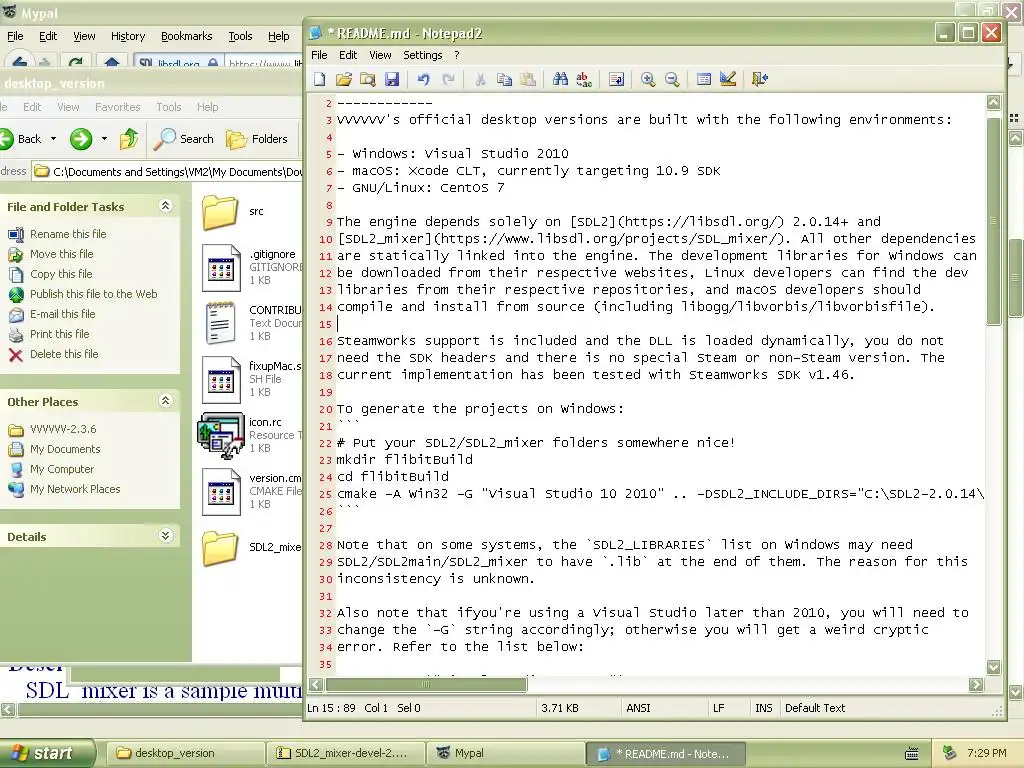Click the Back button in Explorer window
1024x768 pixels.
click(x=22, y=138)
